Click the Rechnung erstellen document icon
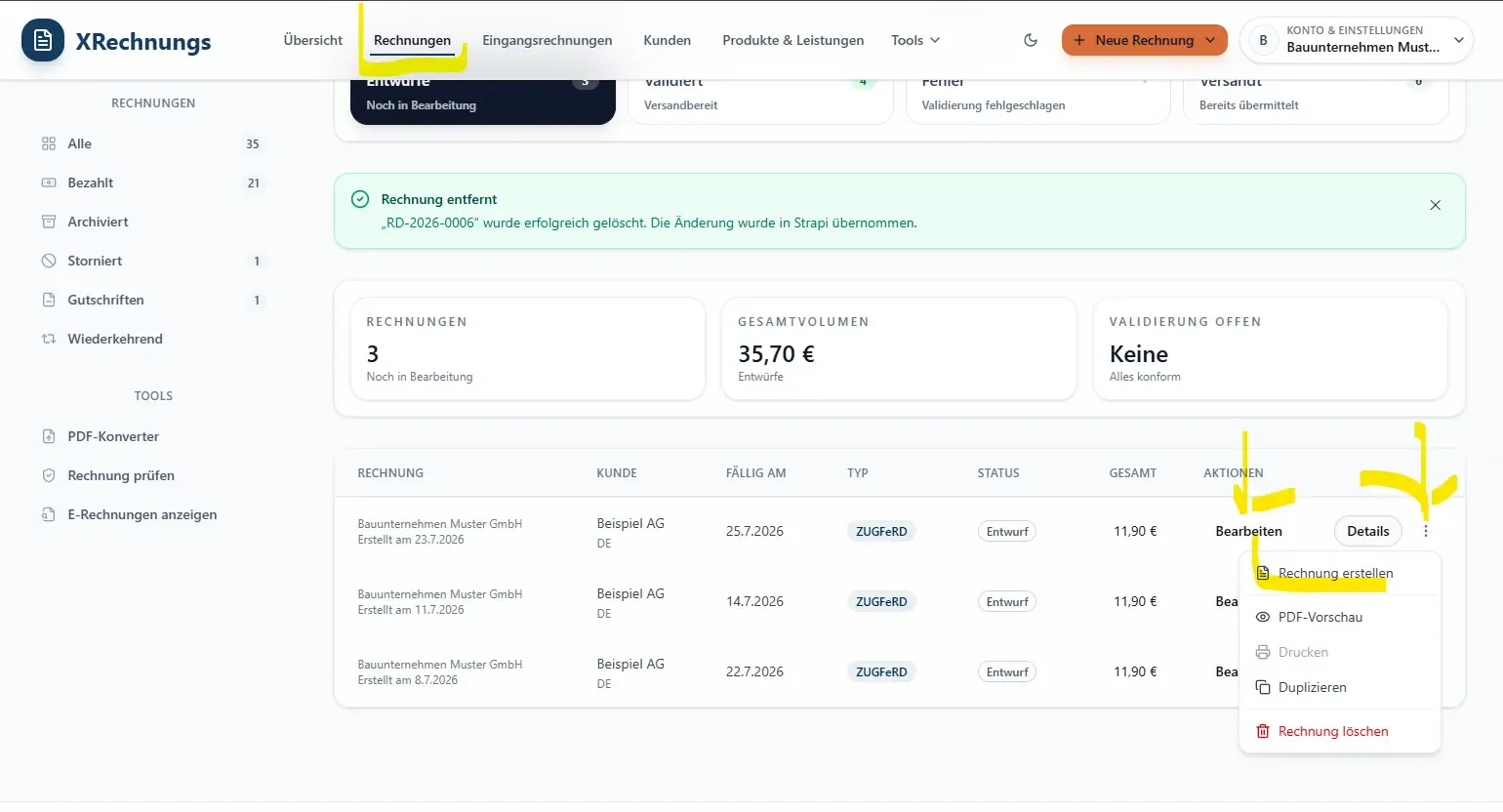This screenshot has height=812, width=1503. [1263, 573]
